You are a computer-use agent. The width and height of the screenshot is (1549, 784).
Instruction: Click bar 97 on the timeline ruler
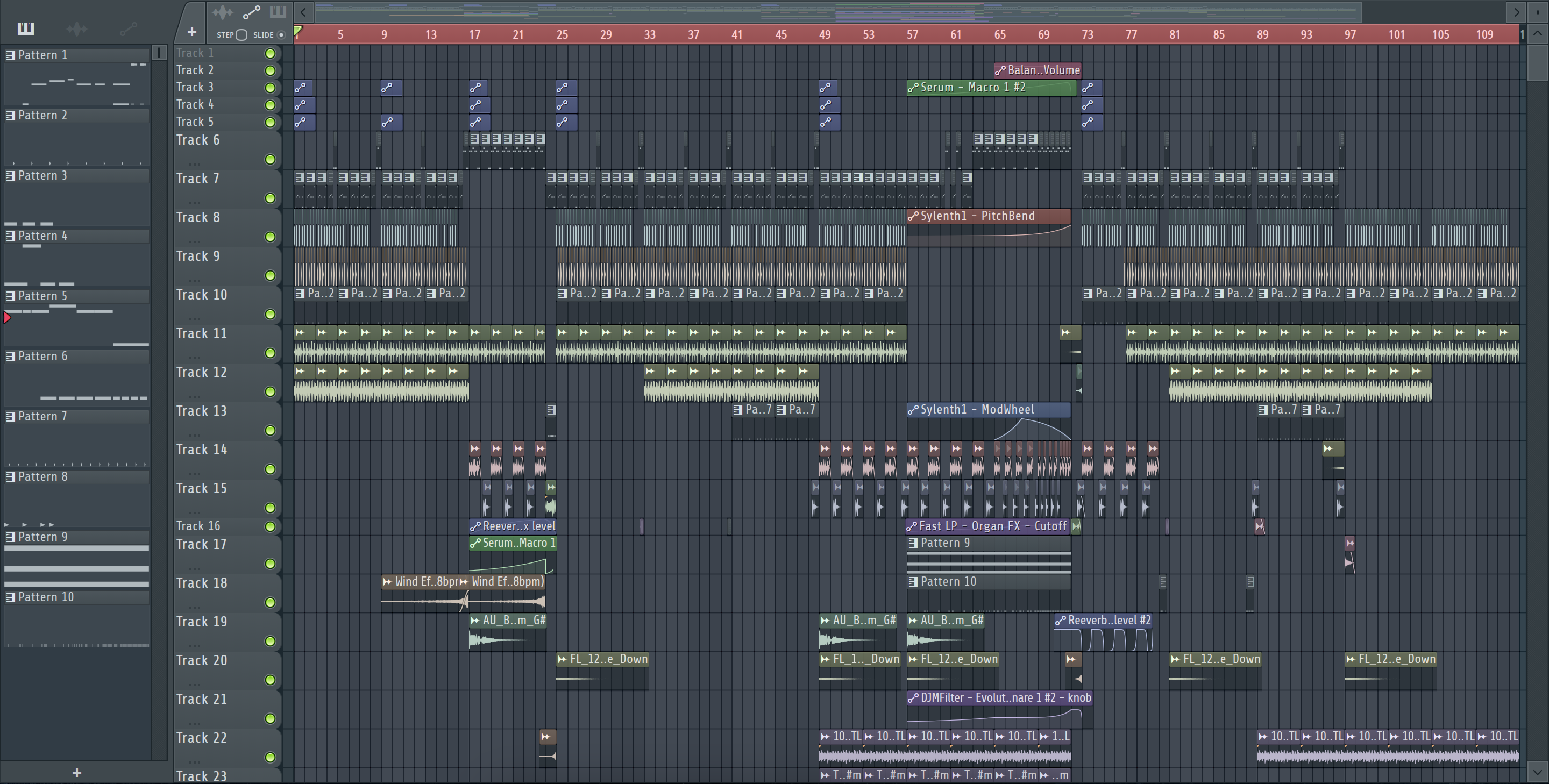point(1350,35)
